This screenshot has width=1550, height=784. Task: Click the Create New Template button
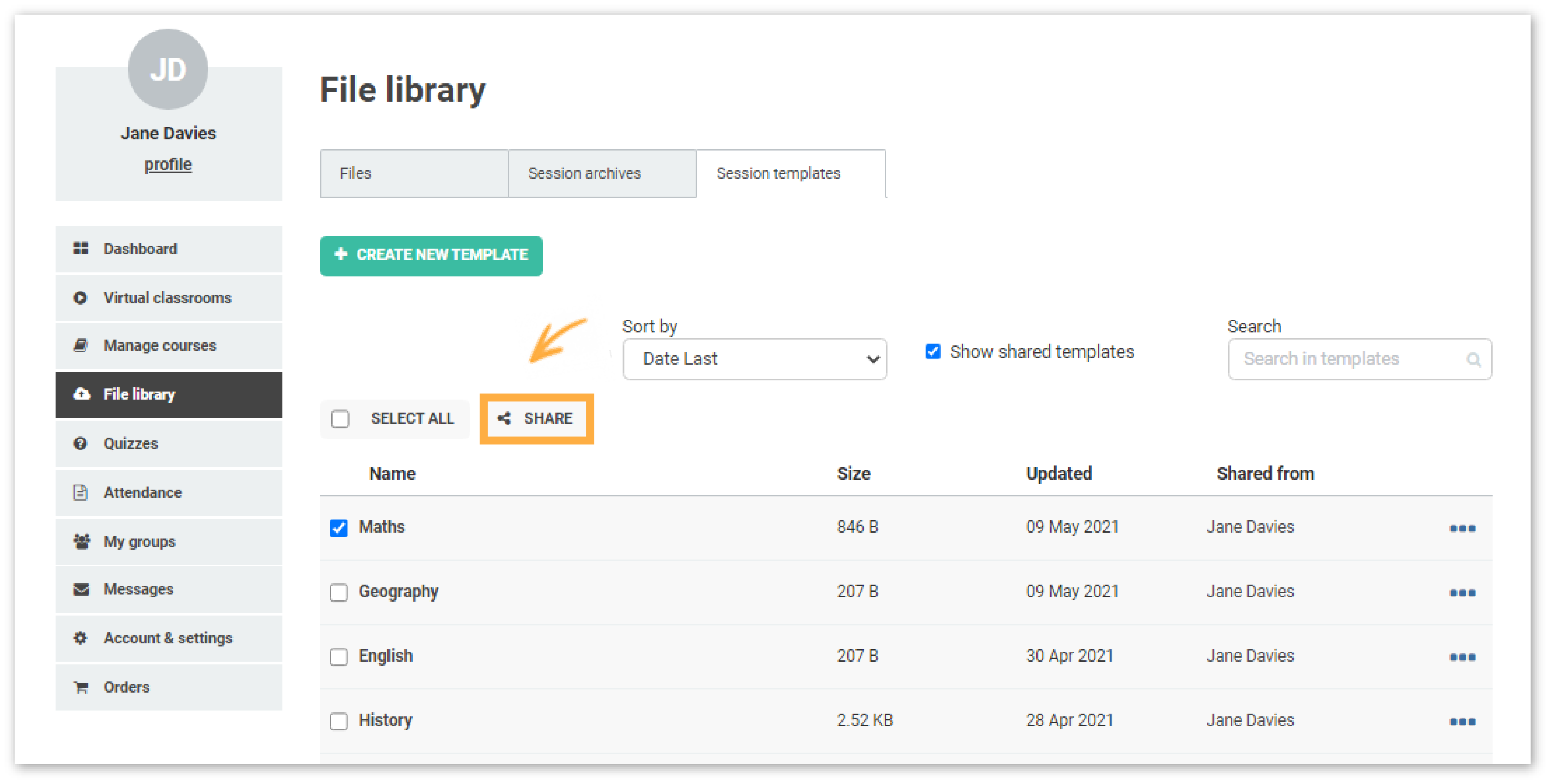pyautogui.click(x=431, y=255)
